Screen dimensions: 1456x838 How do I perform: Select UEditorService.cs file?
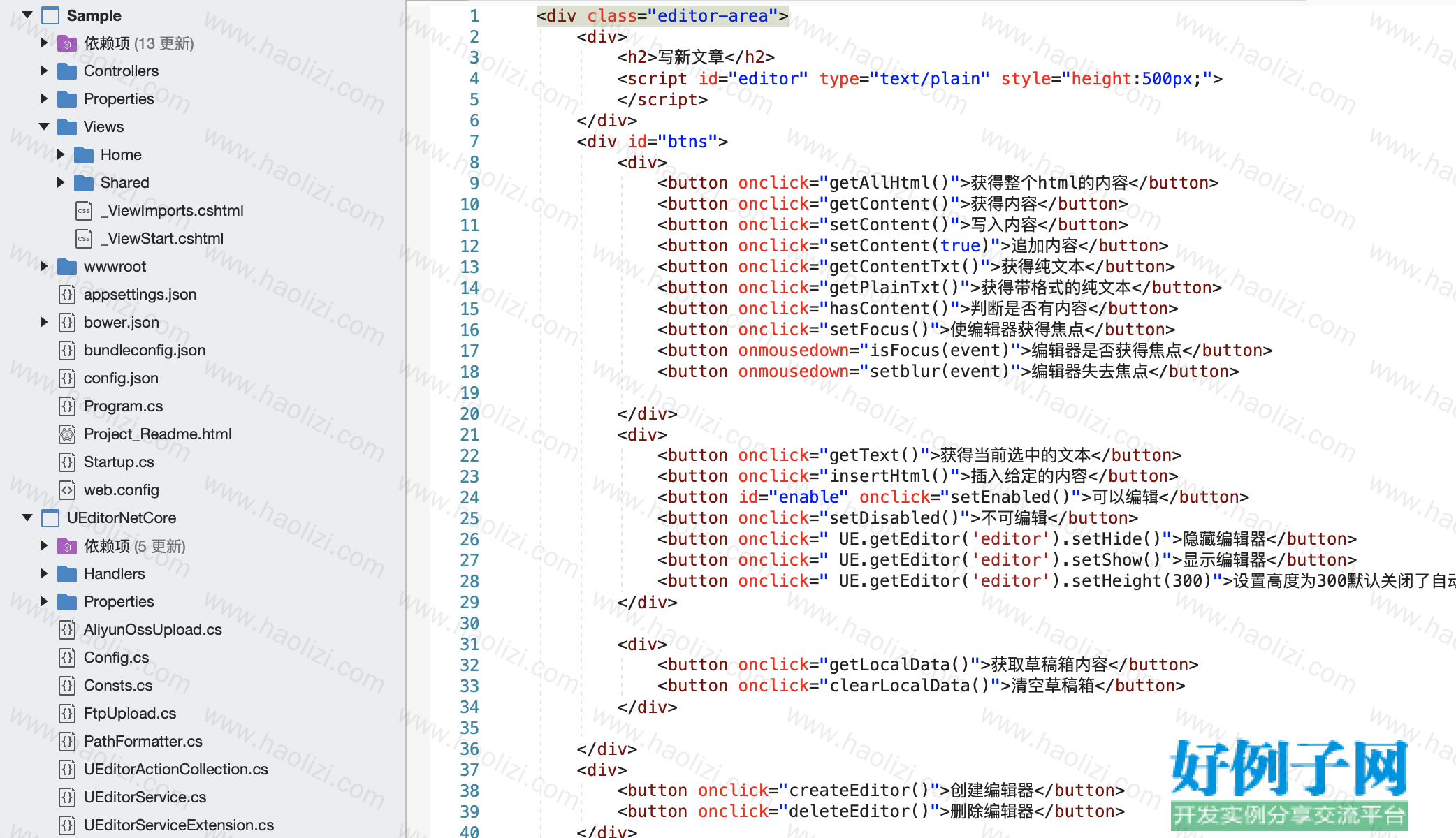(x=145, y=797)
